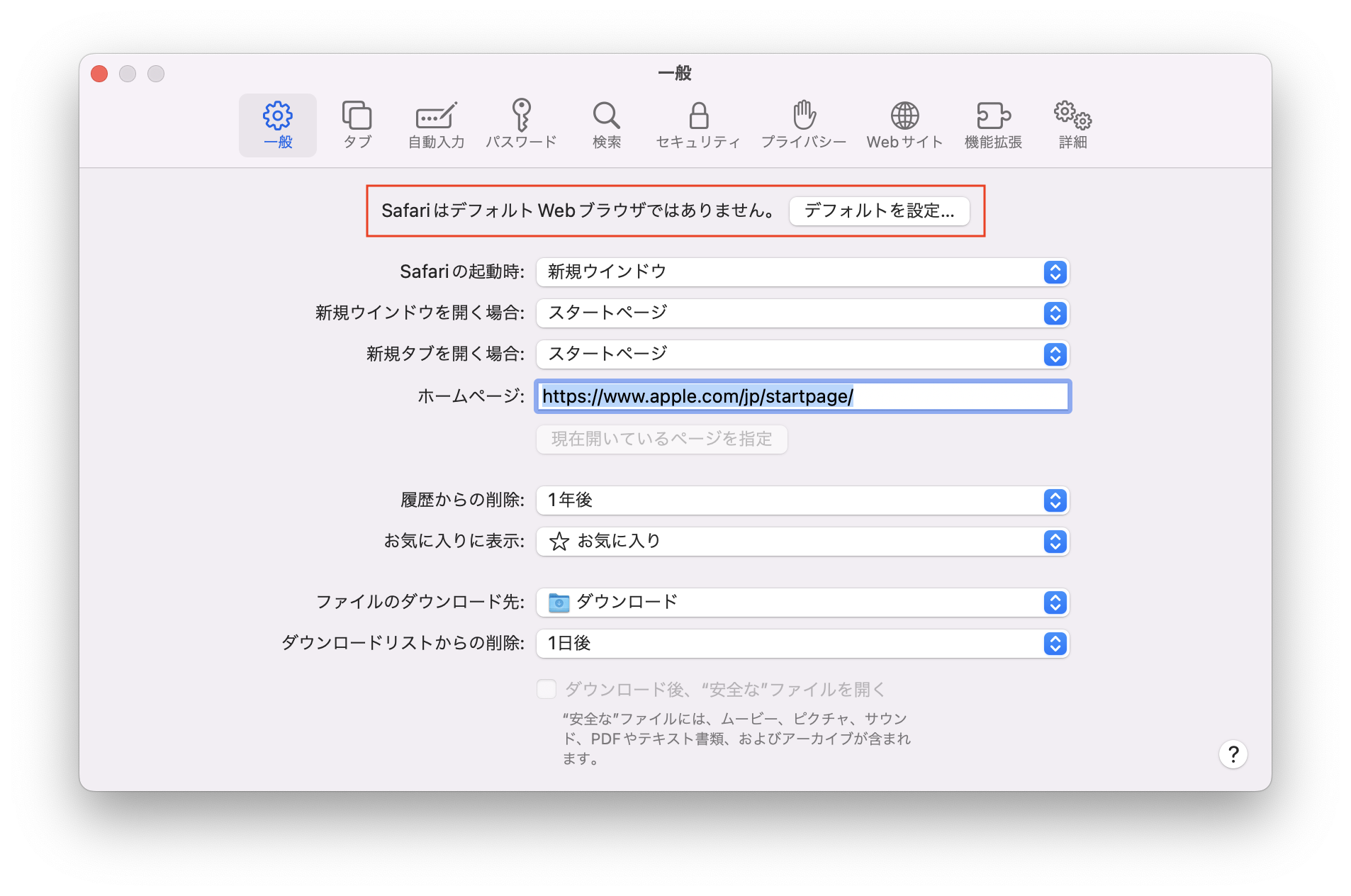The image size is (1351, 896).
Task: Open the 履歴からの削除 dropdown
Action: click(802, 500)
